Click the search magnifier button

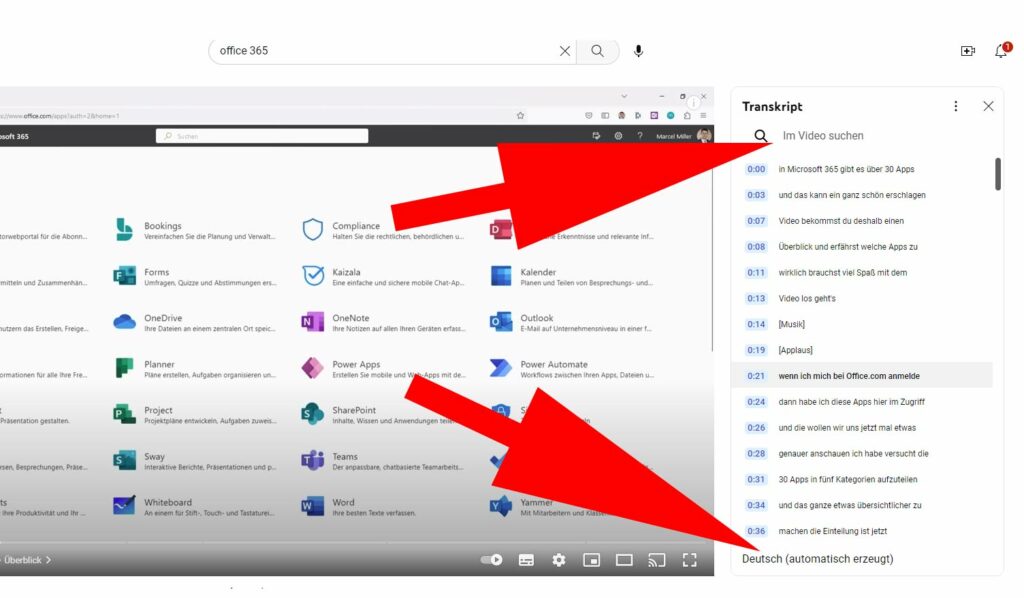(597, 51)
